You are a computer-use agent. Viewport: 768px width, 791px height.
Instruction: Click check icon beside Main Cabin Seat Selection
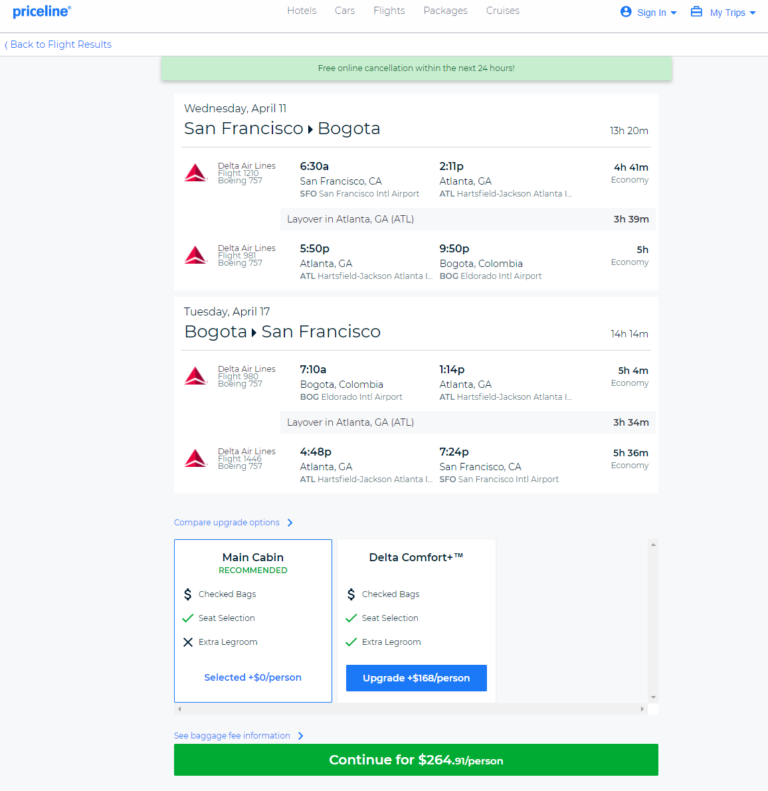click(x=188, y=618)
